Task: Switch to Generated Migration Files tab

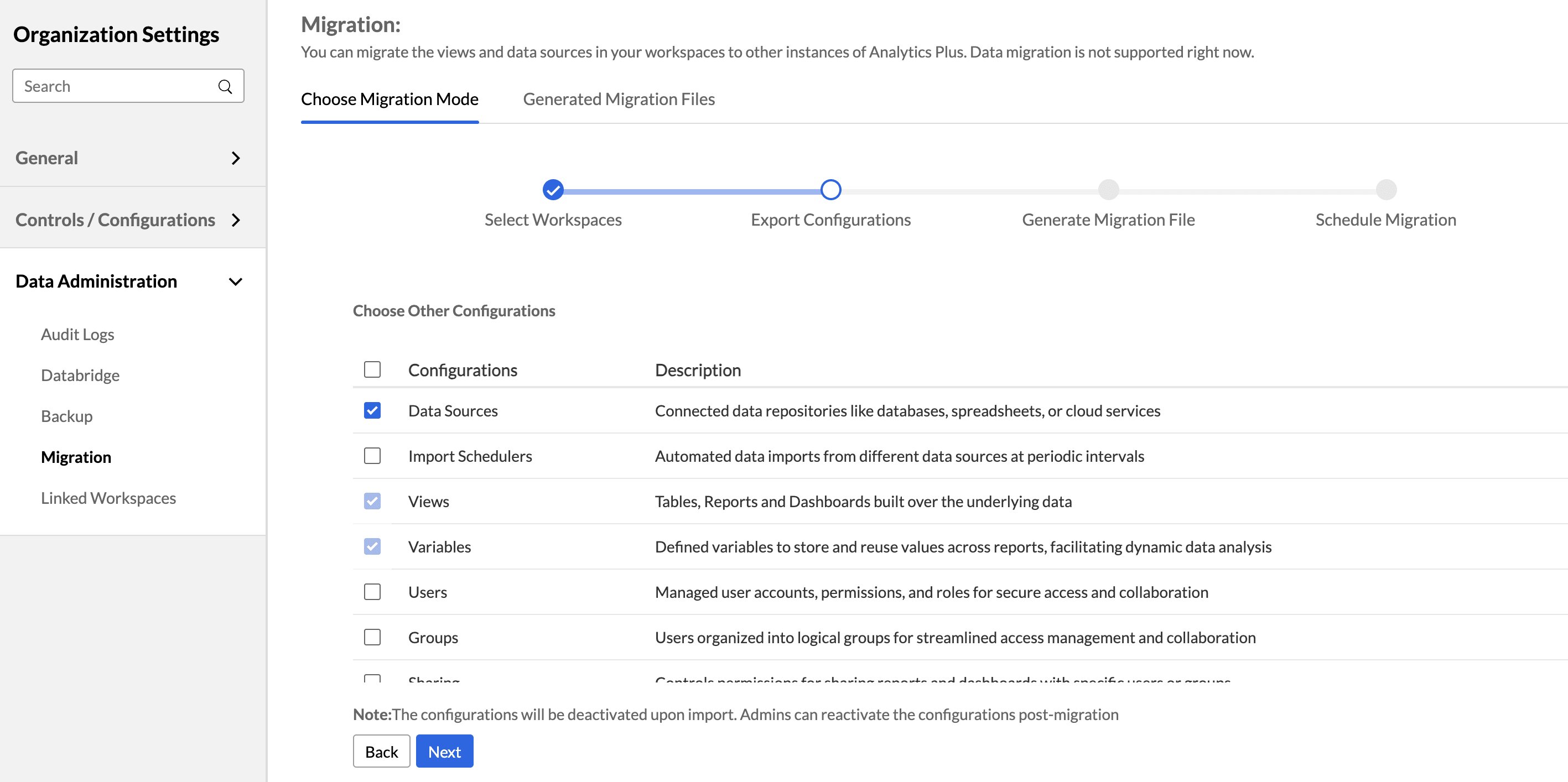Action: coord(619,99)
